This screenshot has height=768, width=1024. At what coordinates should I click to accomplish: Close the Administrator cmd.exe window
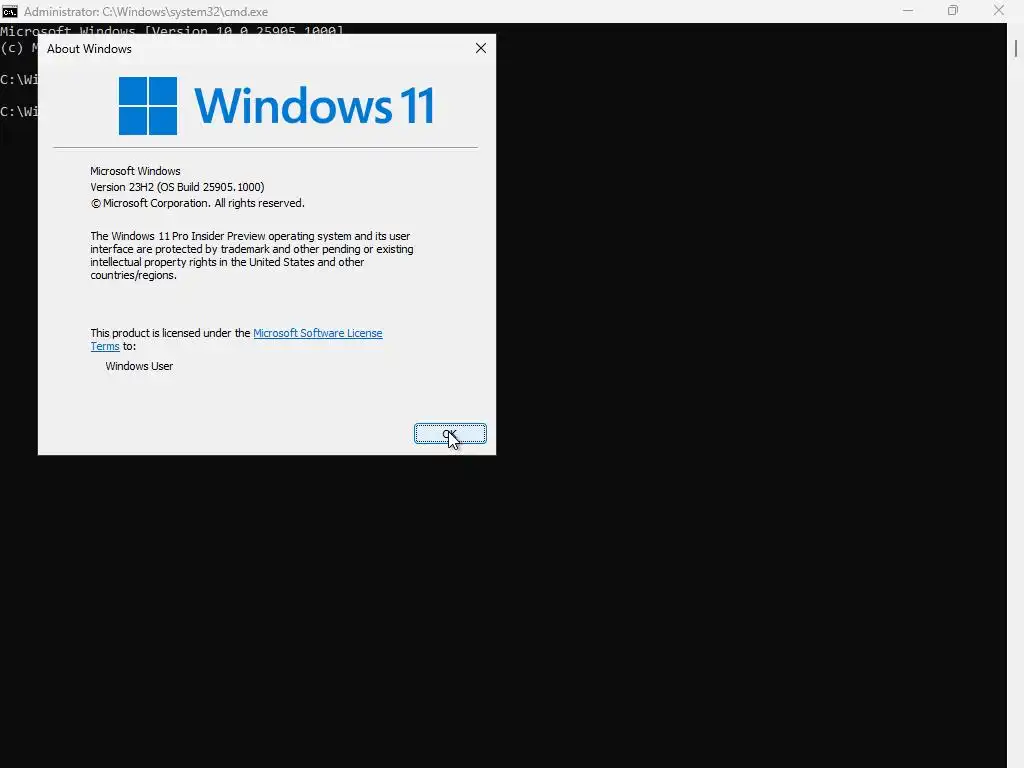999,11
